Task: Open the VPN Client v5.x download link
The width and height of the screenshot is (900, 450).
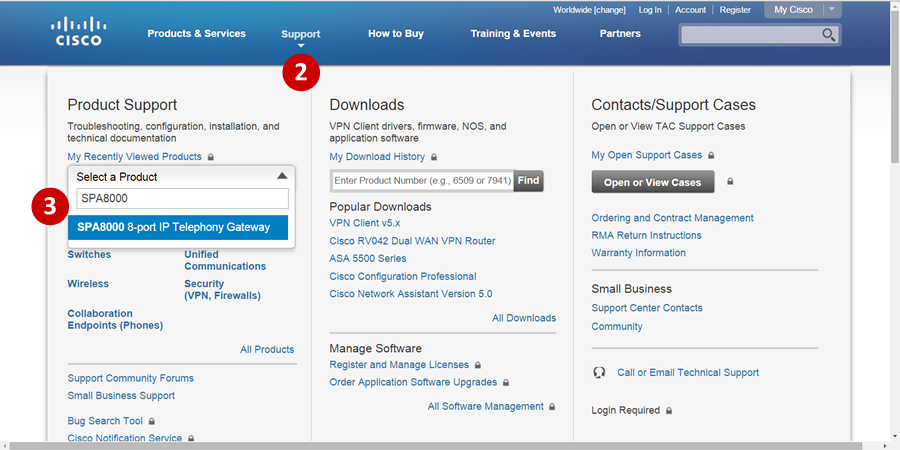Action: point(364,223)
